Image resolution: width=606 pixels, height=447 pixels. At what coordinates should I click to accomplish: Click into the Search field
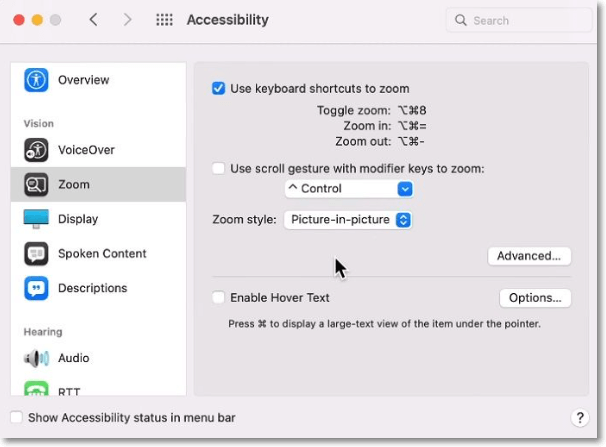click(519, 20)
